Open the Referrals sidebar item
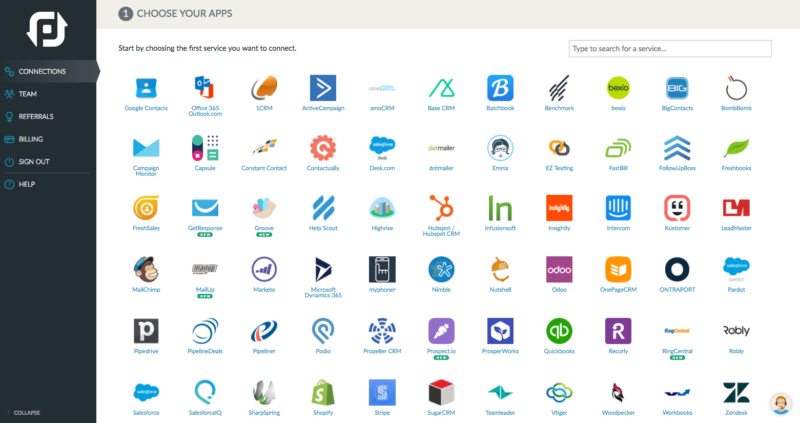The width and height of the screenshot is (800, 423). [36, 116]
